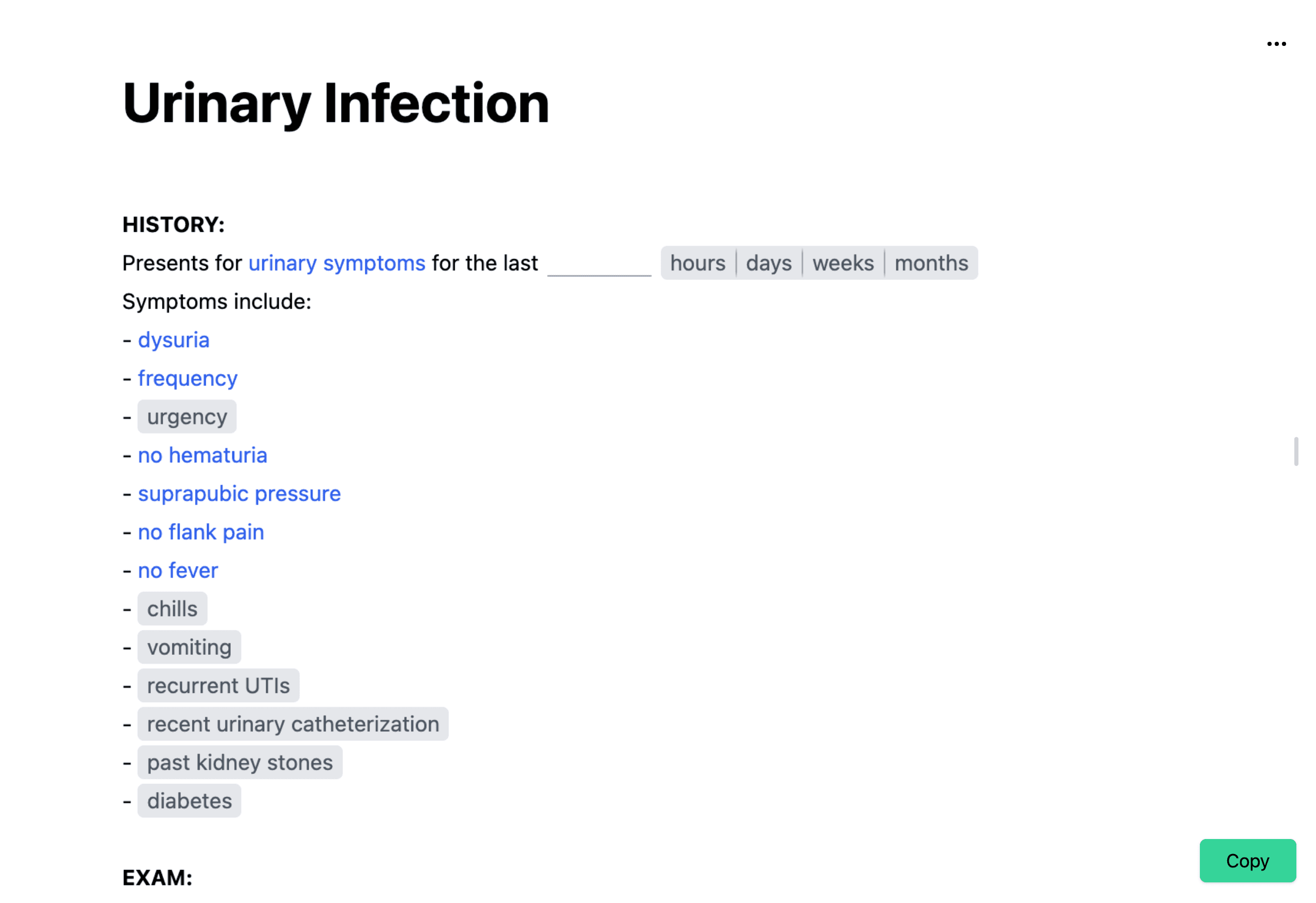Image resolution: width=1316 pixels, height=903 pixels.
Task: Select 'days' as the duration unit
Action: [x=769, y=263]
